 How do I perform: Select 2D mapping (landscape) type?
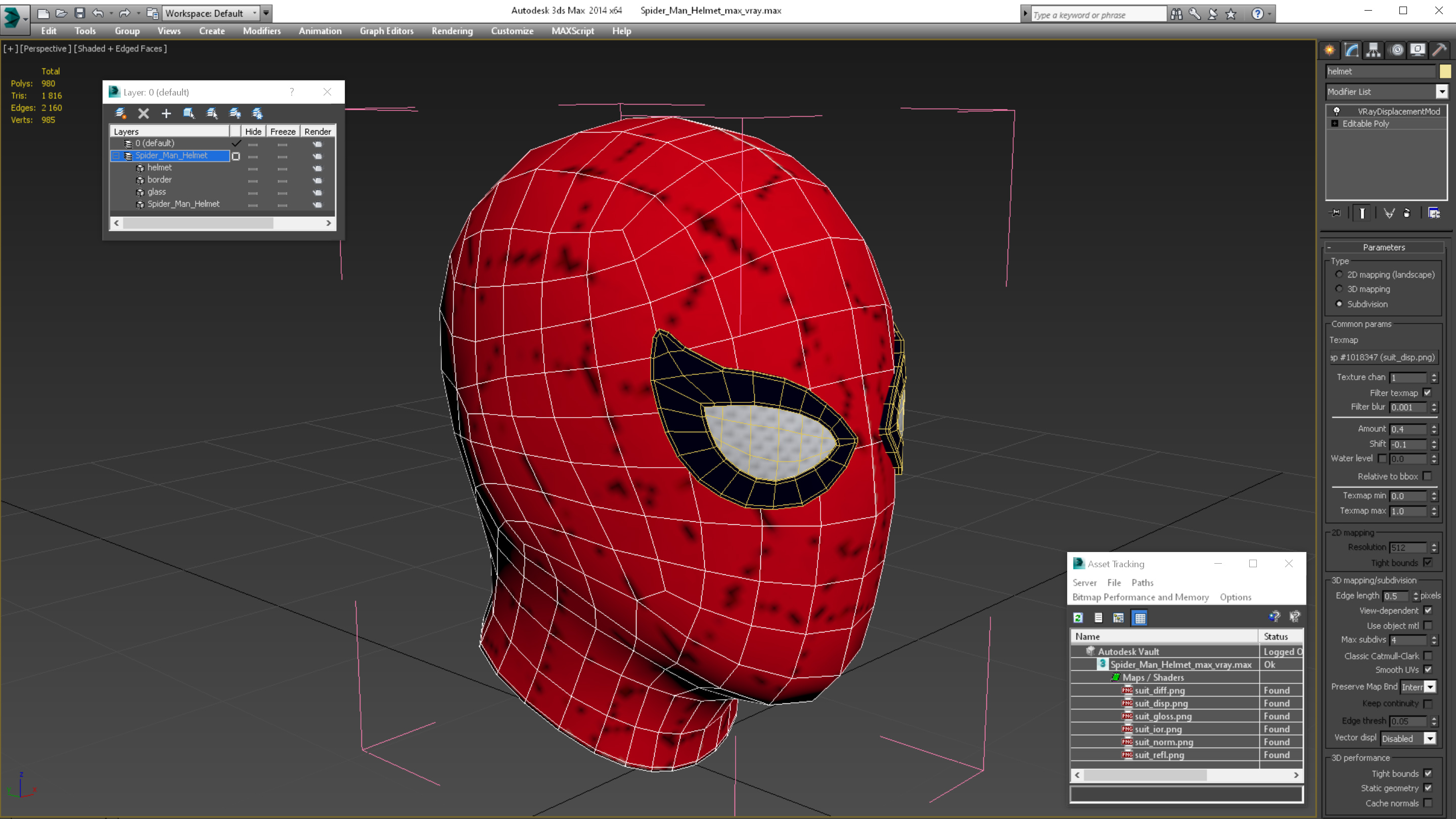pyautogui.click(x=1339, y=274)
